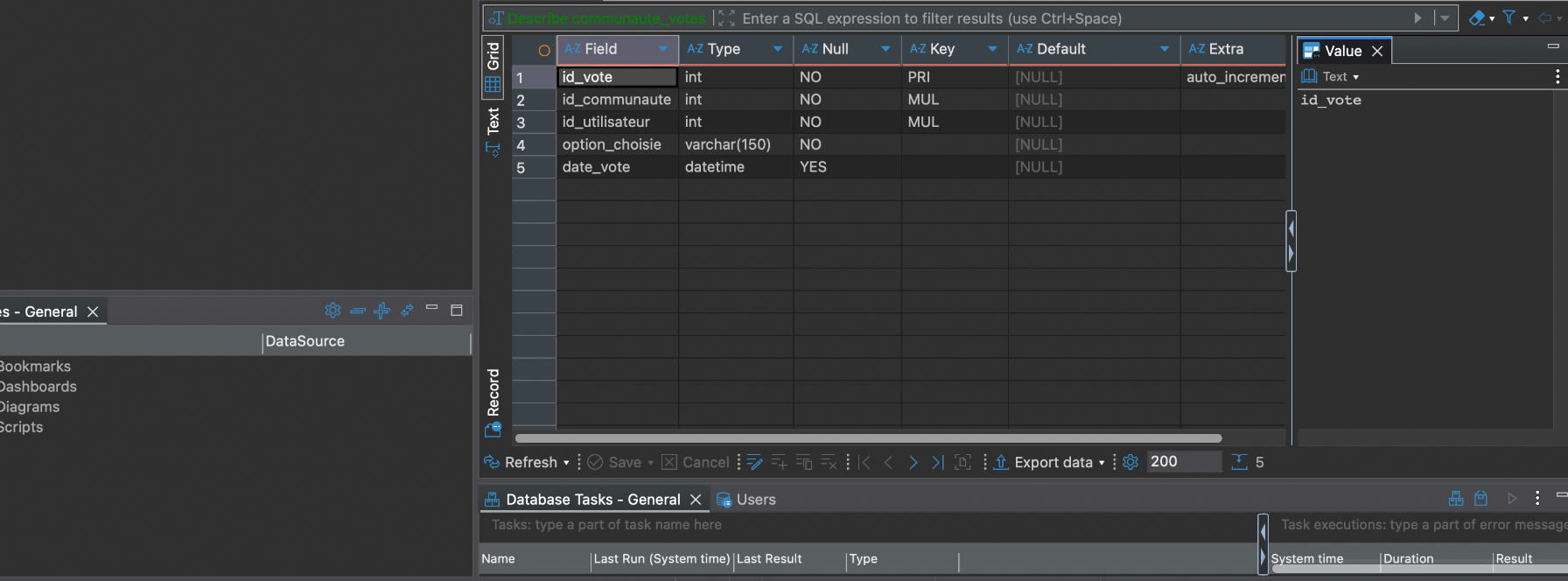Open the result set settings gear
The image size is (1568, 581).
click(x=1130, y=462)
